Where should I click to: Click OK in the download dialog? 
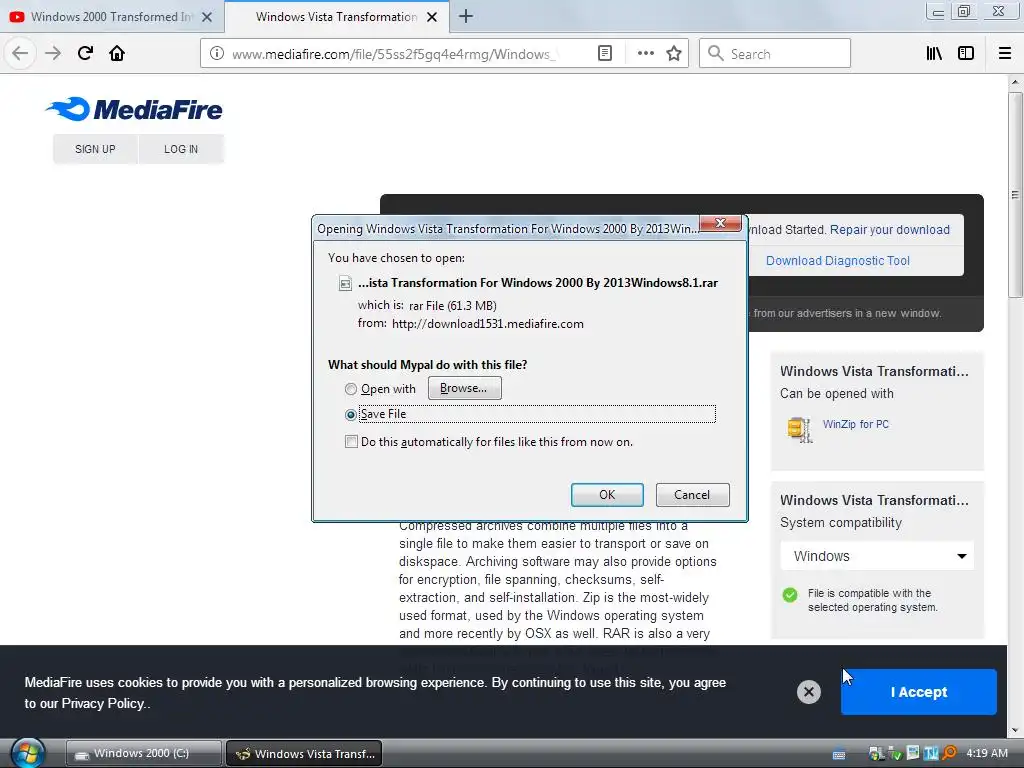tap(607, 494)
